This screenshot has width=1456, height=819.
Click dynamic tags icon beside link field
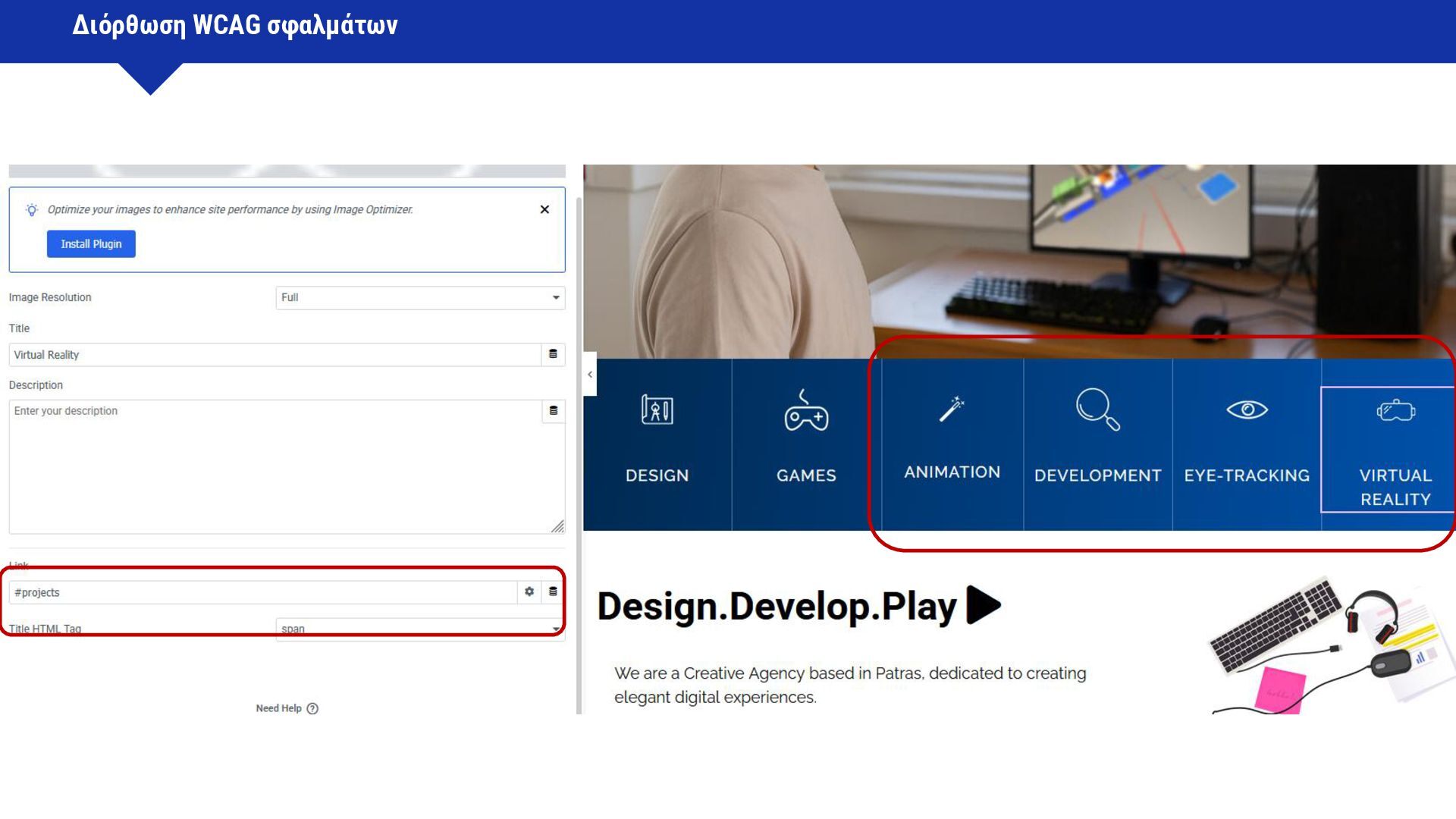click(x=553, y=591)
